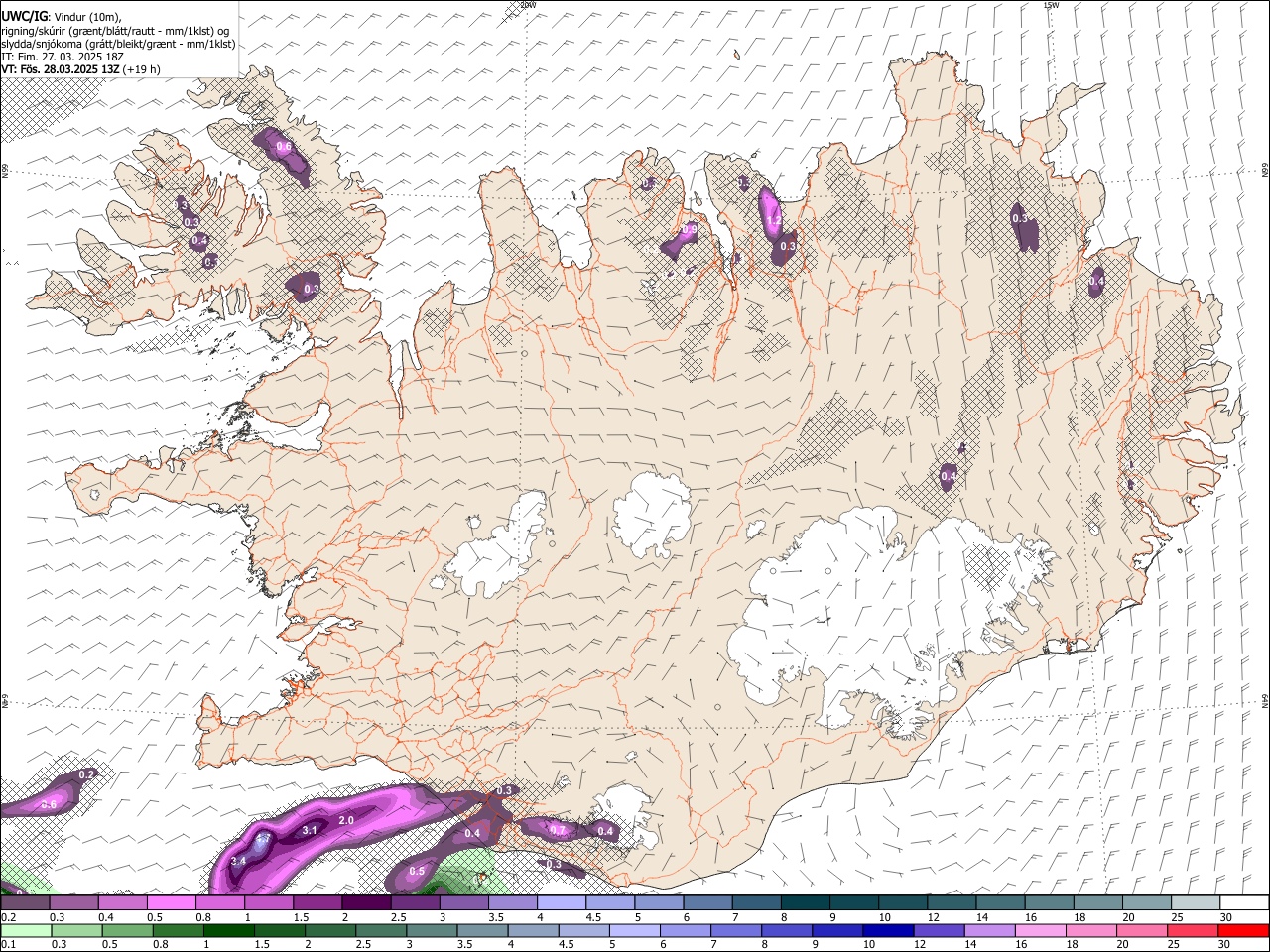The height and width of the screenshot is (952, 1270).
Task: Pick the rain legend swatch between 2.5 and 3
Action: [x=381, y=930]
